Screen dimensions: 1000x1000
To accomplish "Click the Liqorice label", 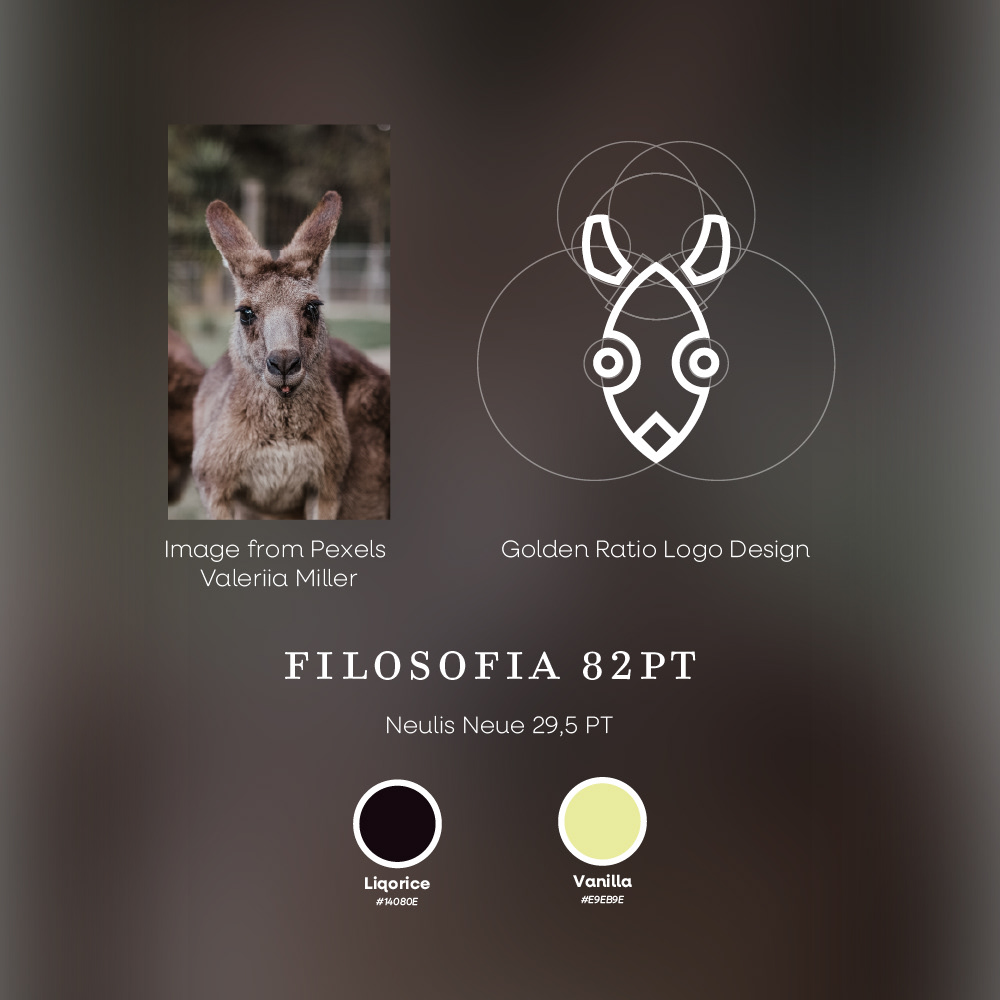I will [397, 883].
